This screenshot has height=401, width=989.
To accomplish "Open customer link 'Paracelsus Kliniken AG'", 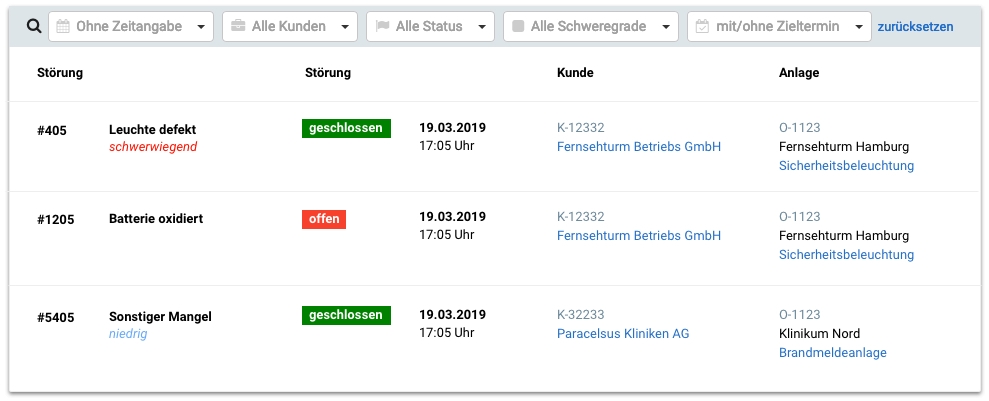I will [x=623, y=334].
